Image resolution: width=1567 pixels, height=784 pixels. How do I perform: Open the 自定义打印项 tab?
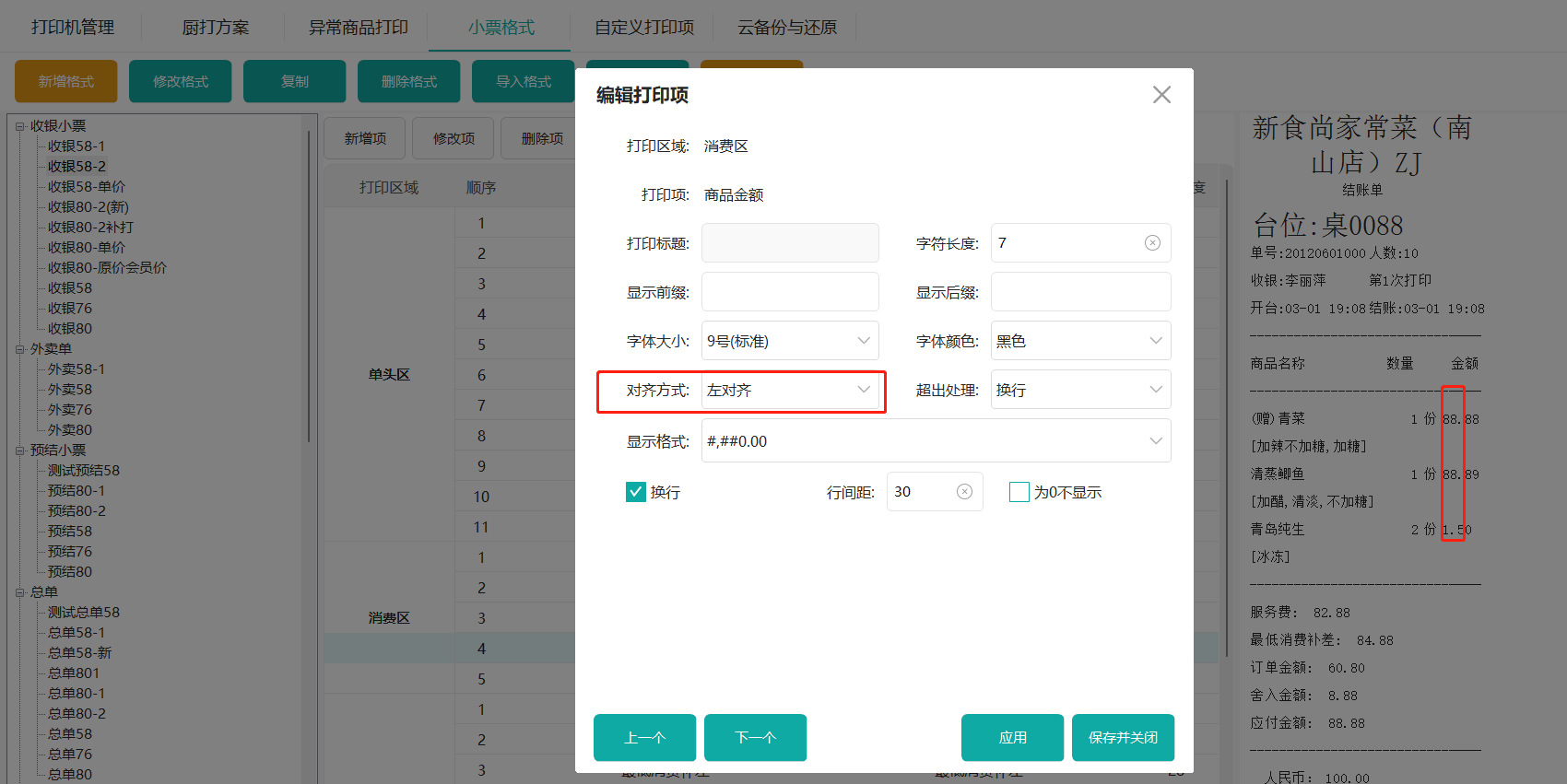point(644,27)
